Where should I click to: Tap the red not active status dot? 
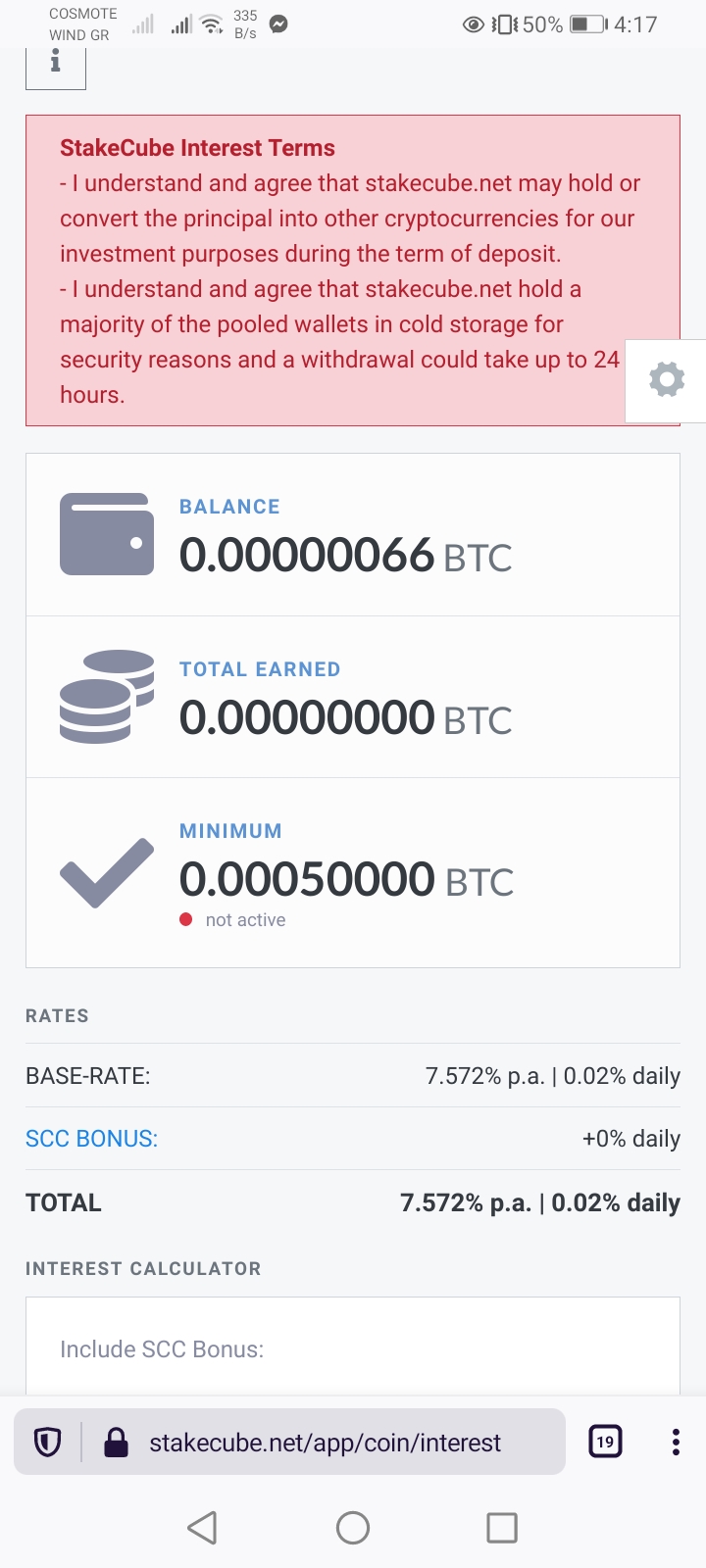186,919
